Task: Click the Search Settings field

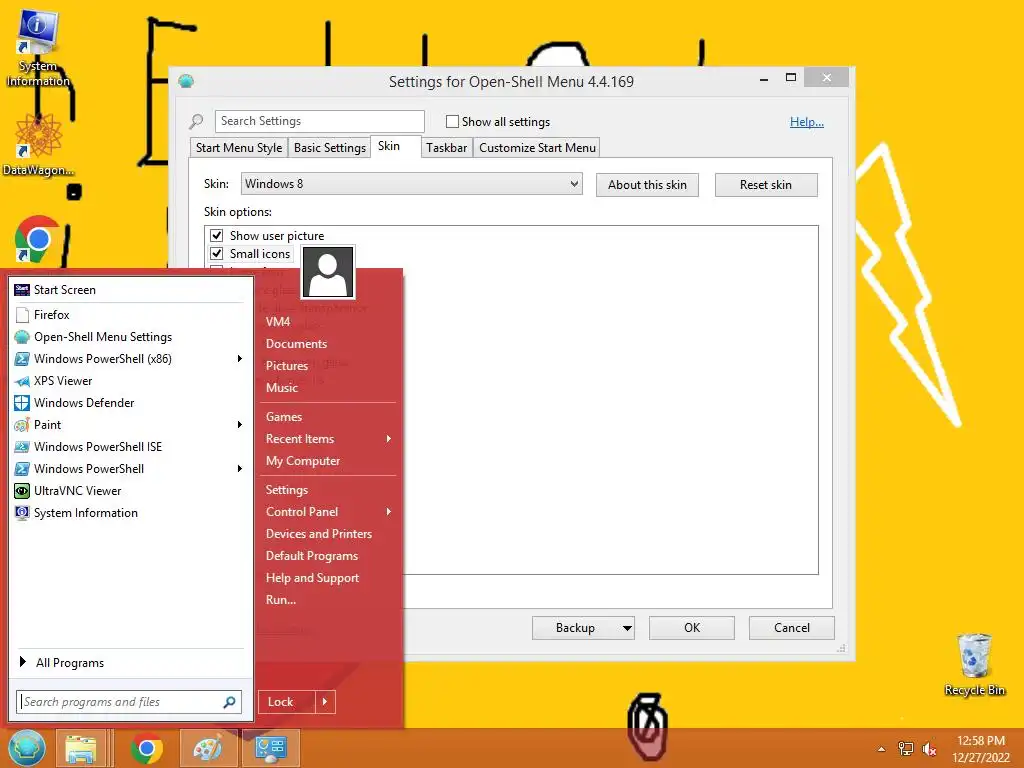Action: (319, 121)
